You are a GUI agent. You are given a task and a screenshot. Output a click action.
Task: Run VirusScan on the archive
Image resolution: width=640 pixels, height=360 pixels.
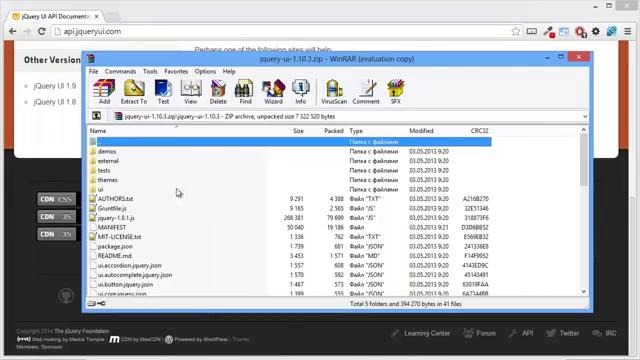(x=334, y=91)
